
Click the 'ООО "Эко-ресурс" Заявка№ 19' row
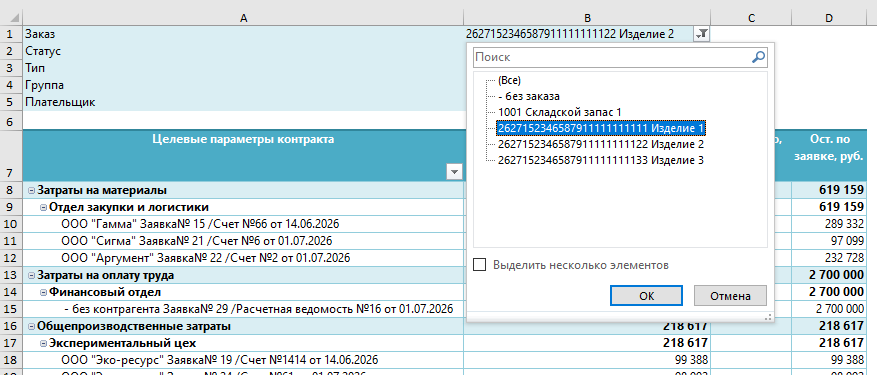pos(243,360)
